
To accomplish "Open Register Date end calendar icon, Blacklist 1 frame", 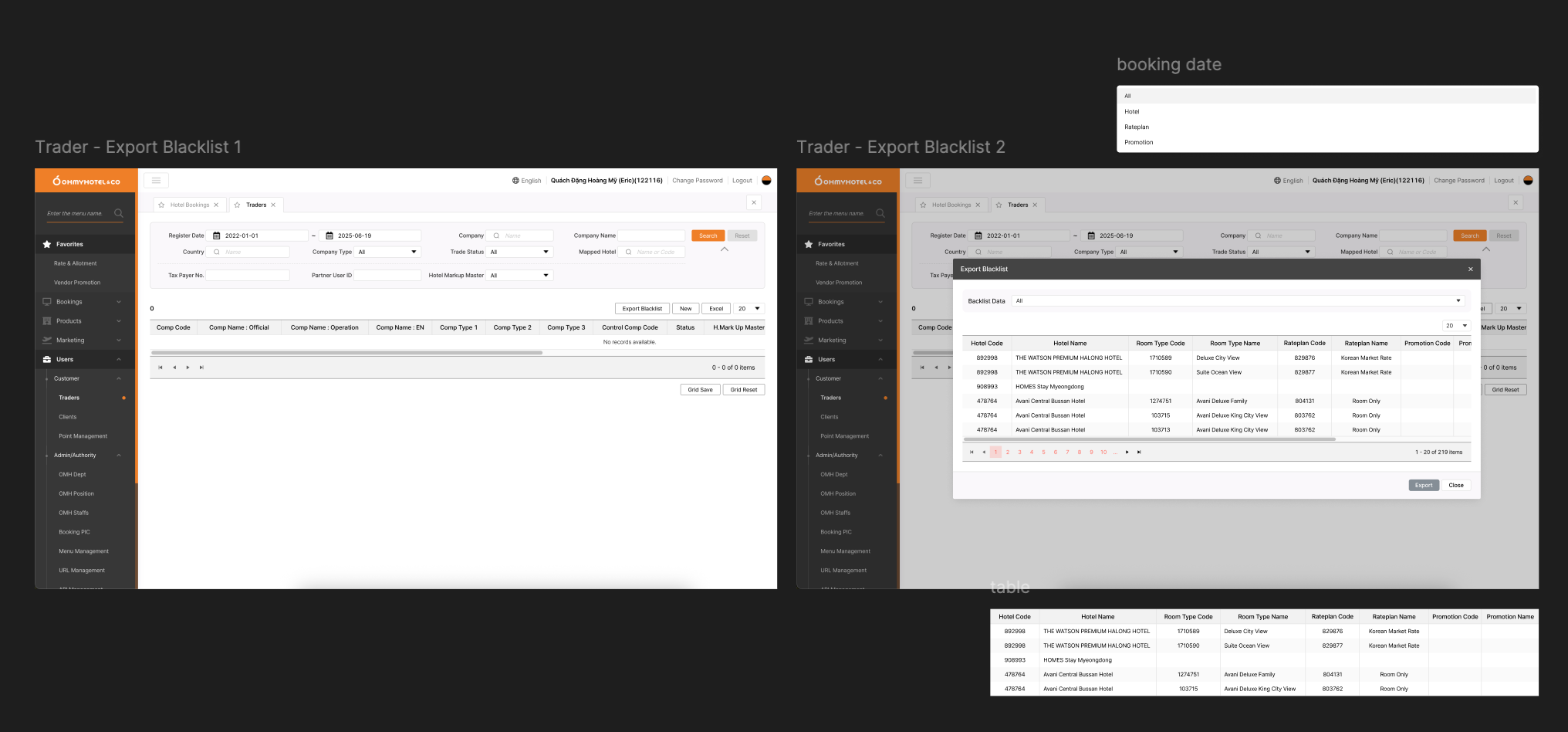I will pos(329,236).
